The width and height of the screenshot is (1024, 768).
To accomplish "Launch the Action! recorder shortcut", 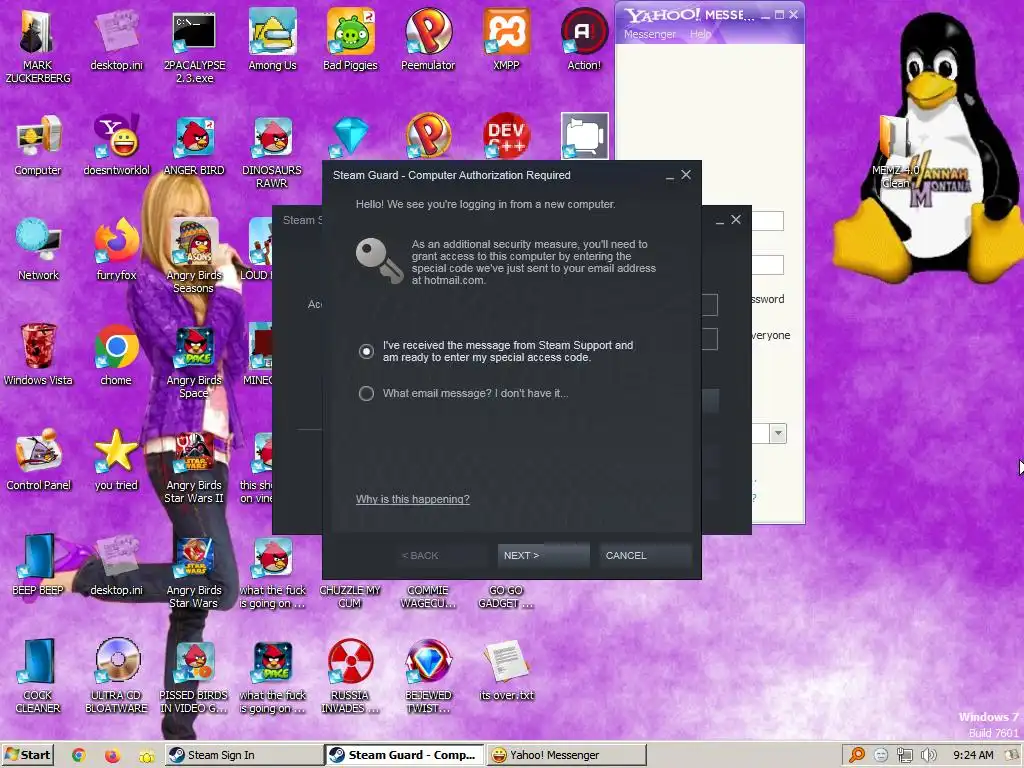I will pos(584,39).
